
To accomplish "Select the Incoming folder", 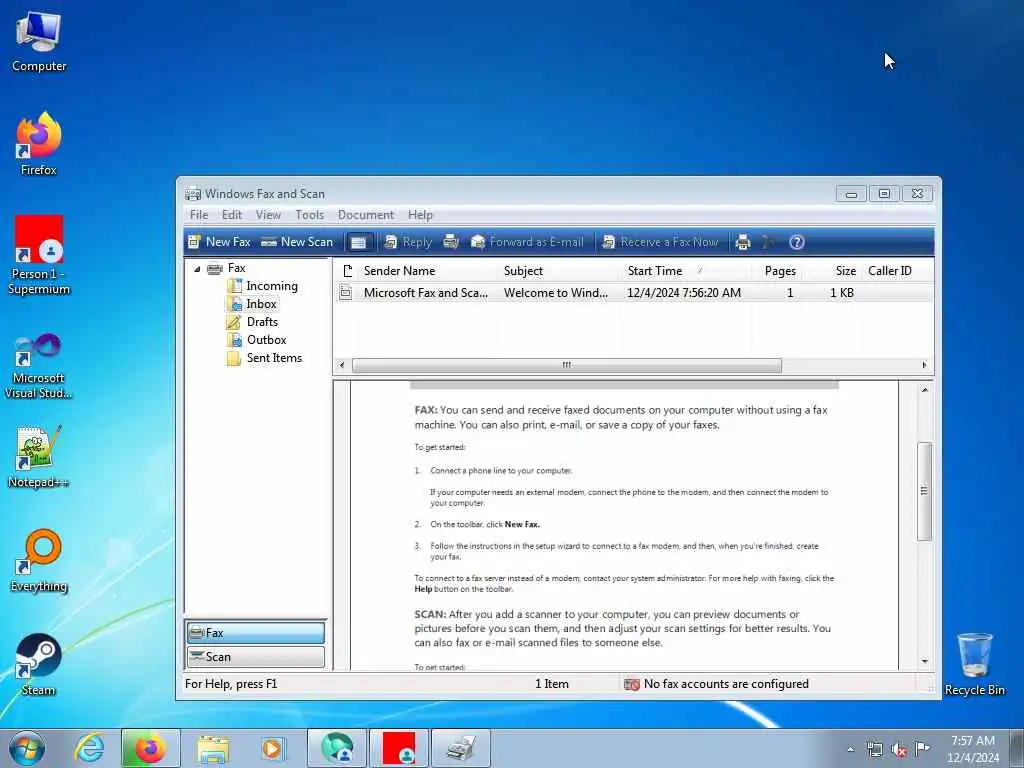I will point(262,286).
